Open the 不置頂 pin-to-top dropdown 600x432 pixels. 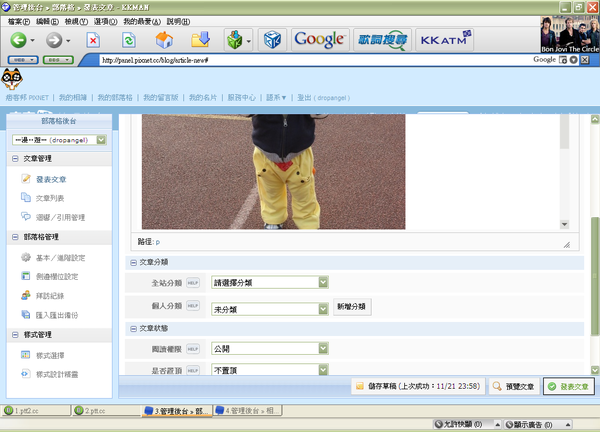270,370
